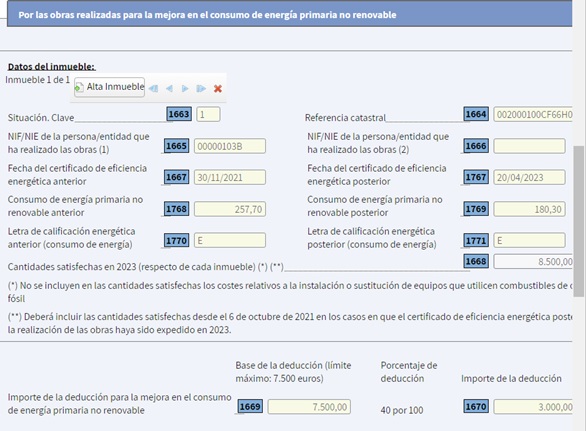Click box code 1771 label
The height and width of the screenshot is (431, 586).
tap(476, 240)
